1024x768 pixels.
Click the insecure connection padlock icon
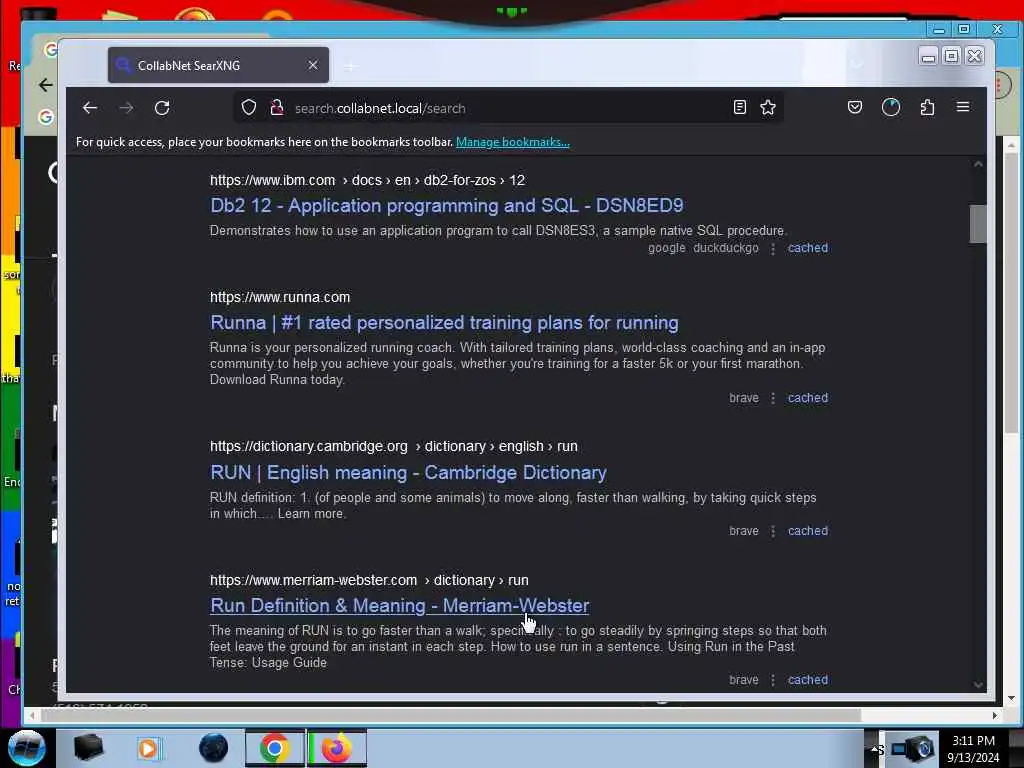pos(276,108)
